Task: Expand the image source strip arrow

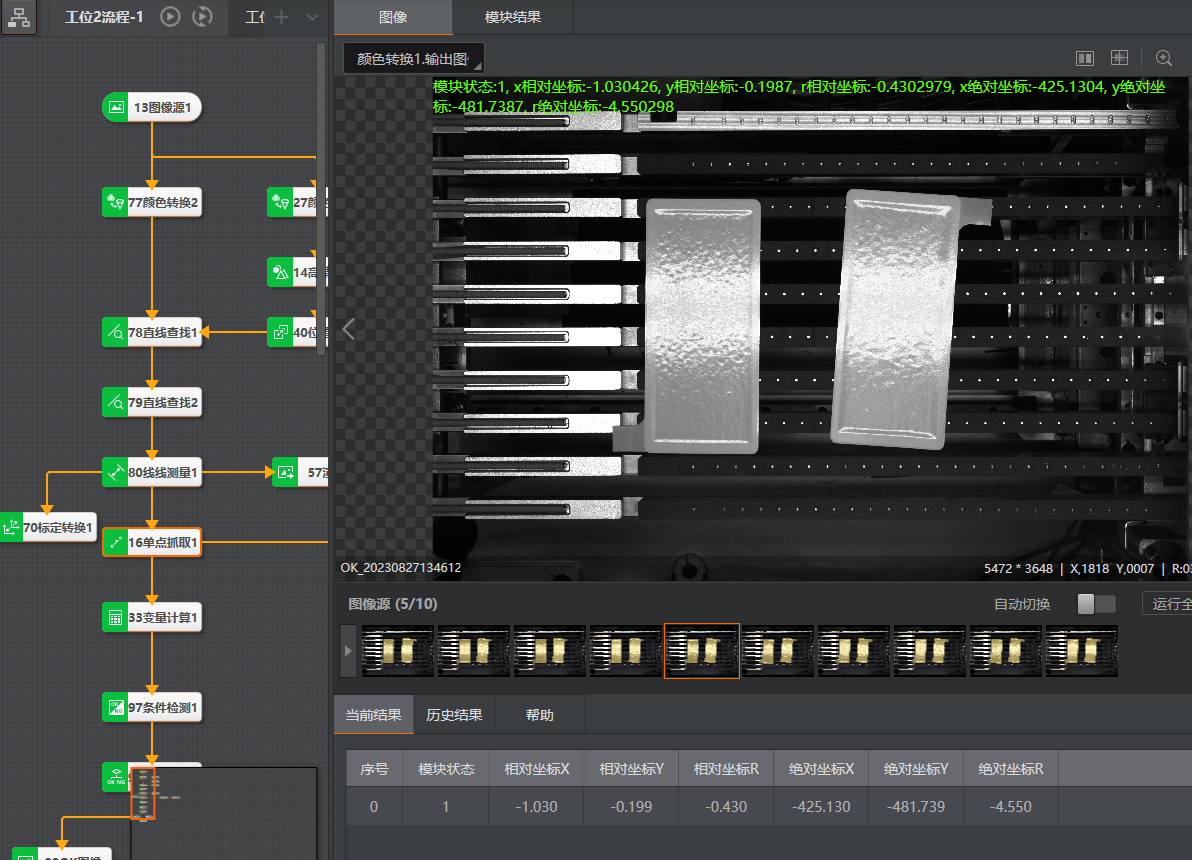Action: click(x=348, y=651)
